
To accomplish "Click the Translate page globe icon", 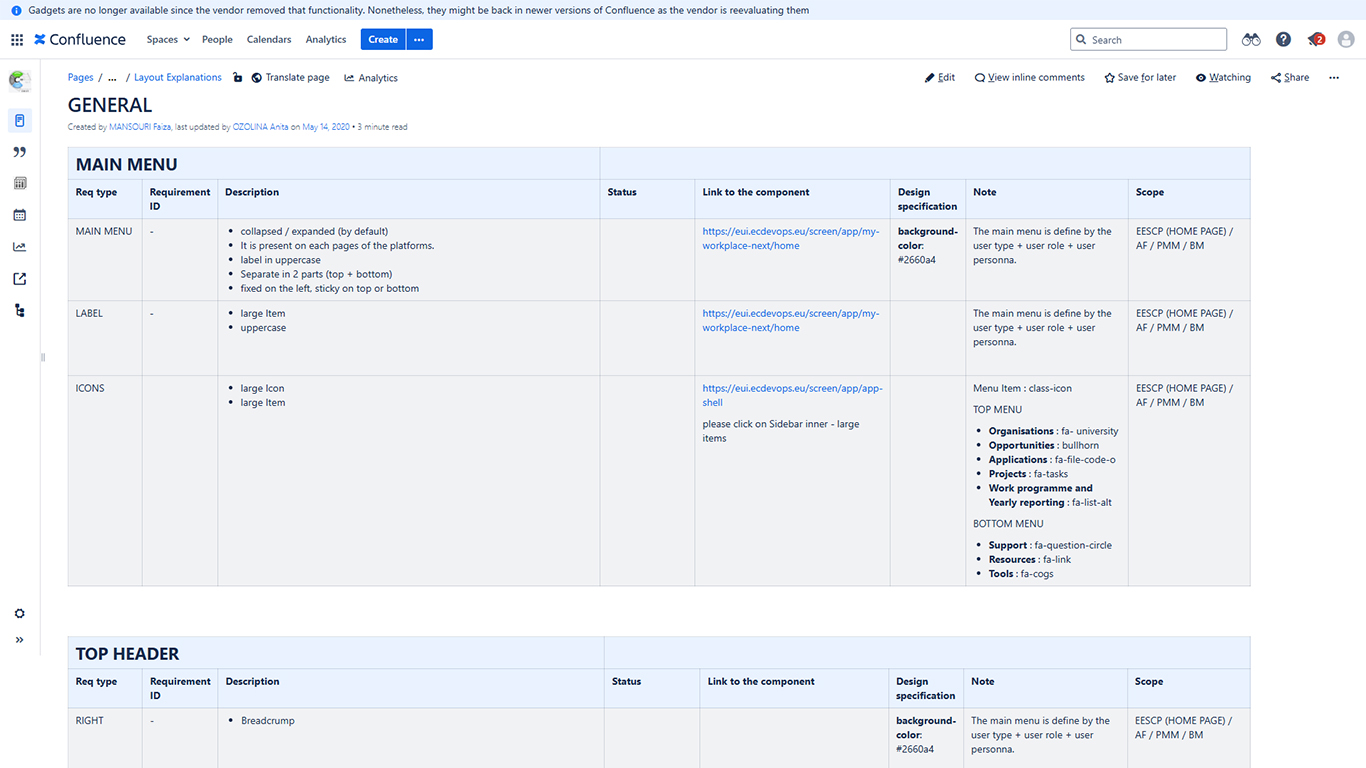I will (x=257, y=78).
